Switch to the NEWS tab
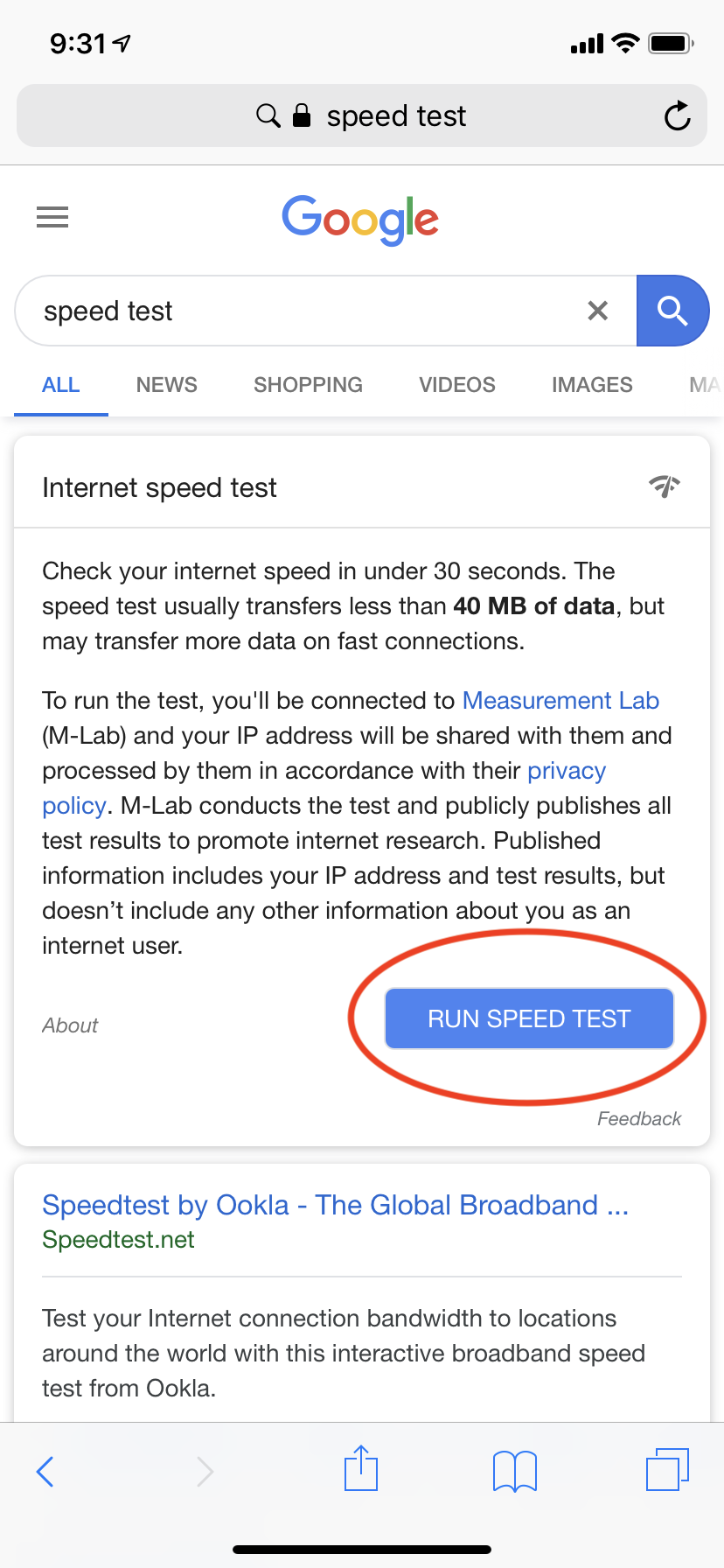Screen dimensions: 724x1568 coord(167,385)
